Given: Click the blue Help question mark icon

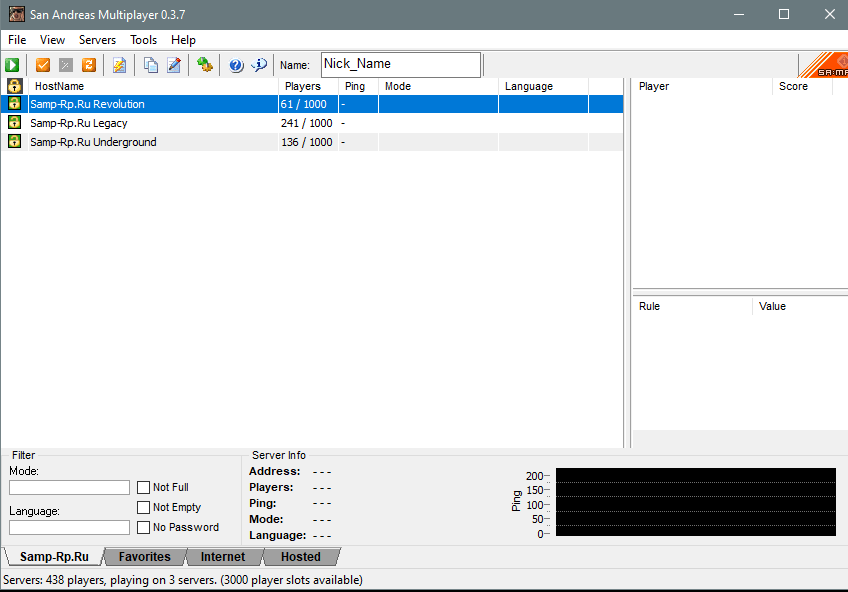Looking at the screenshot, I should [x=236, y=65].
